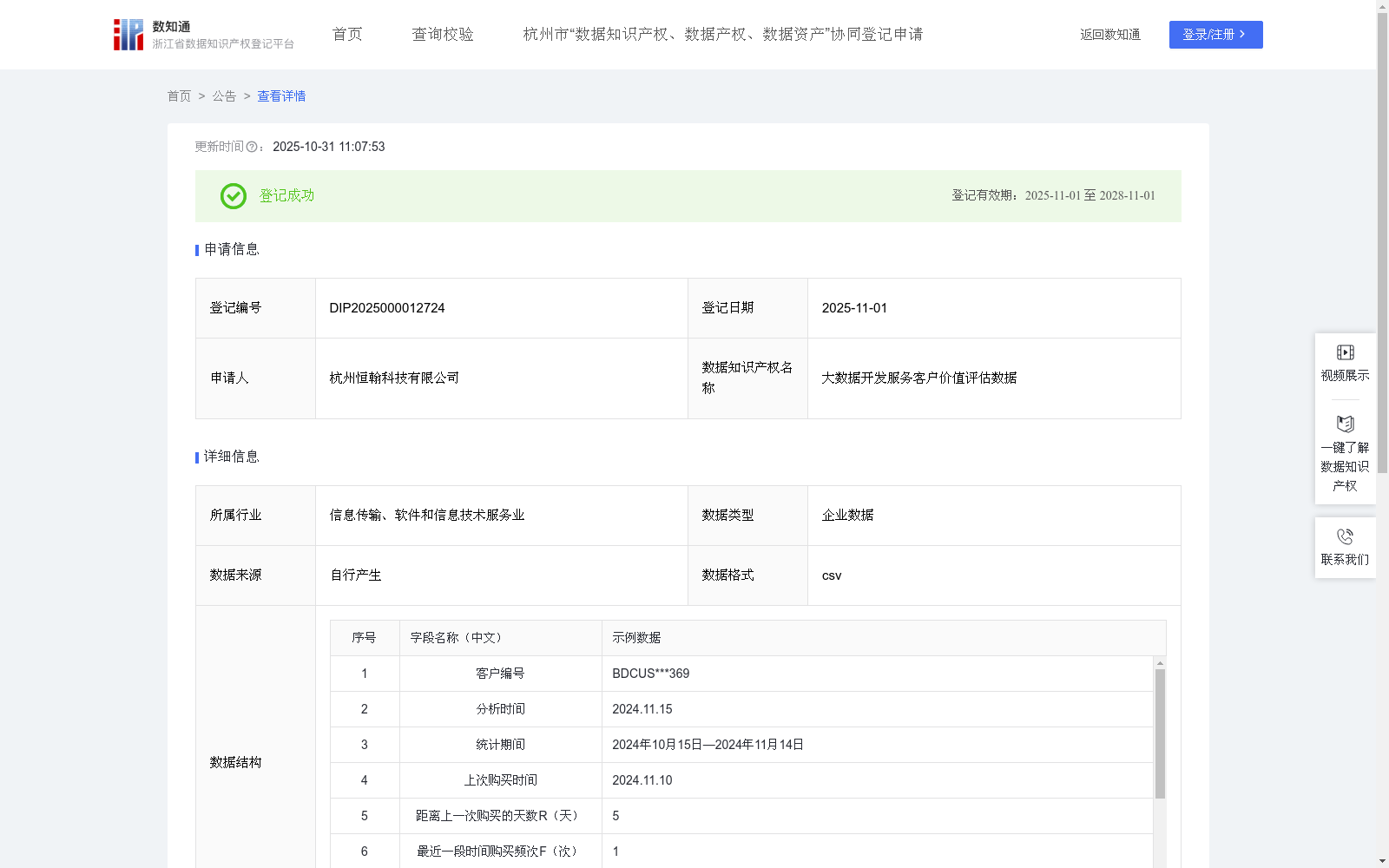Image resolution: width=1389 pixels, height=868 pixels.
Task: Click 大数据开发服务客户价值评估数据 name
Action: (919, 378)
